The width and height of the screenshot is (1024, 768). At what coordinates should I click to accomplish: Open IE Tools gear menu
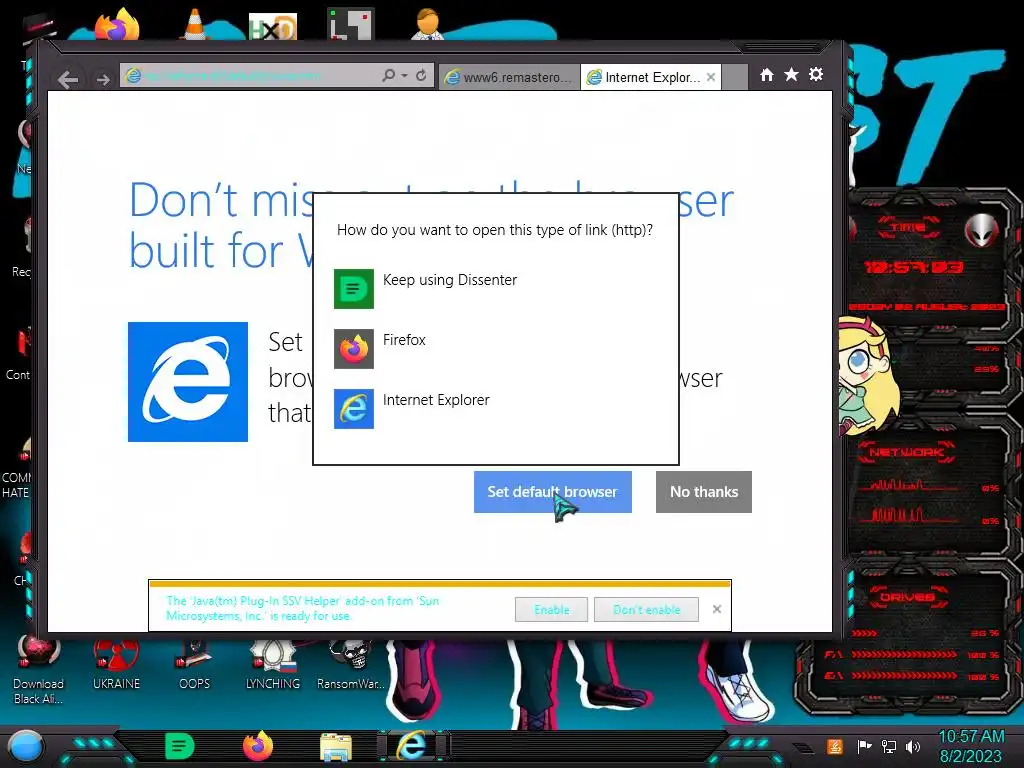[816, 74]
